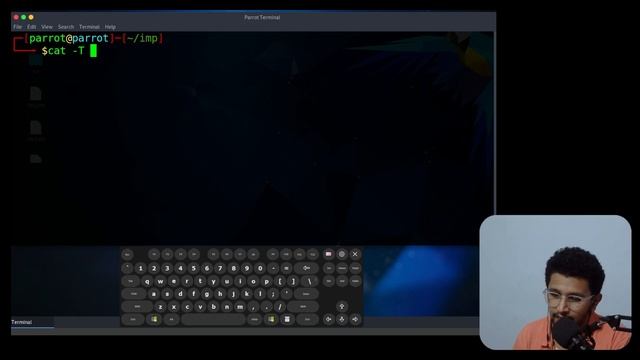Screen dimensions: 640x360
Task: Tap the 'h' key
Action: pos(220,294)
